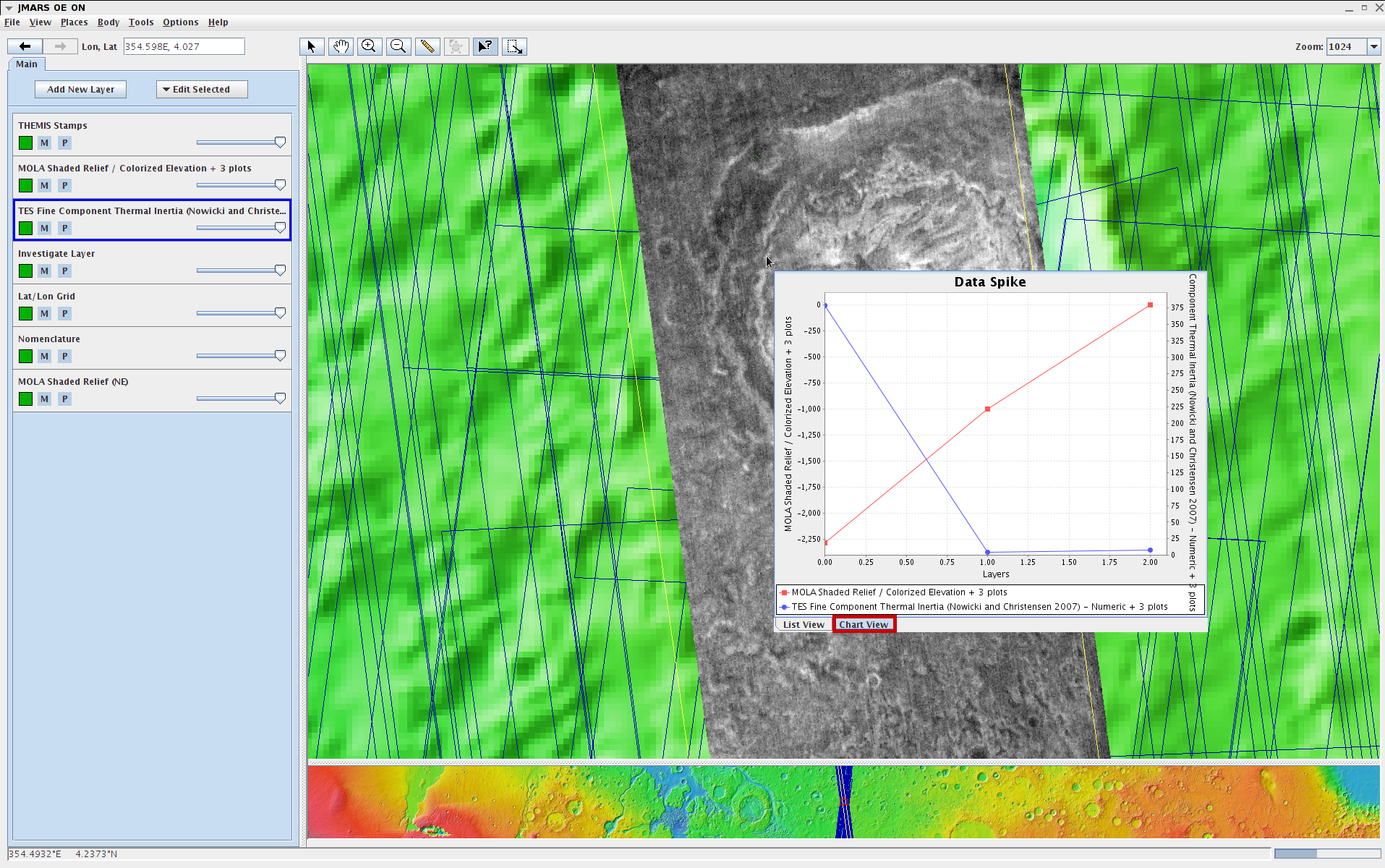Select the ruler measure tool
The width and height of the screenshot is (1385, 868).
click(x=427, y=47)
